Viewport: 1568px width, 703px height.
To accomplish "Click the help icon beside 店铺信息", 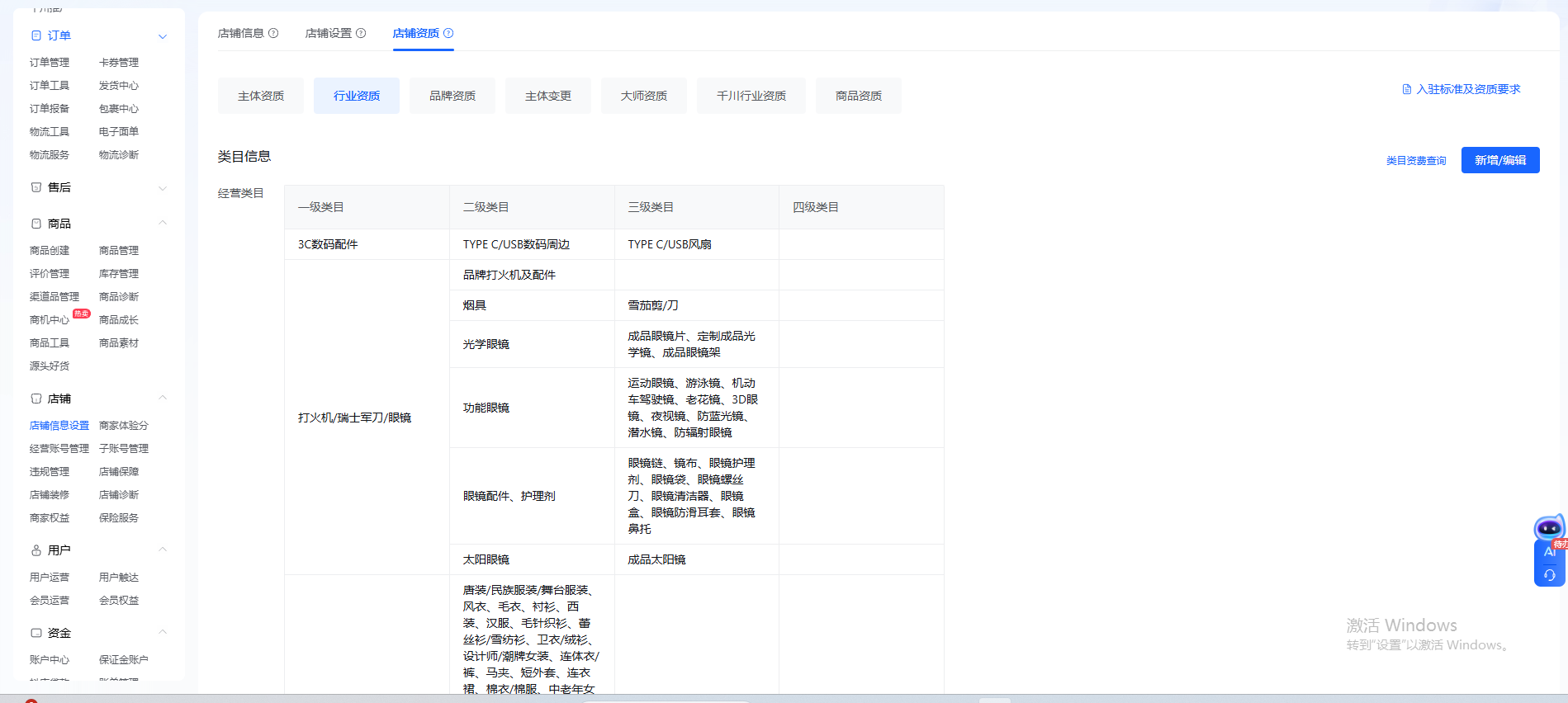I will click(273, 33).
